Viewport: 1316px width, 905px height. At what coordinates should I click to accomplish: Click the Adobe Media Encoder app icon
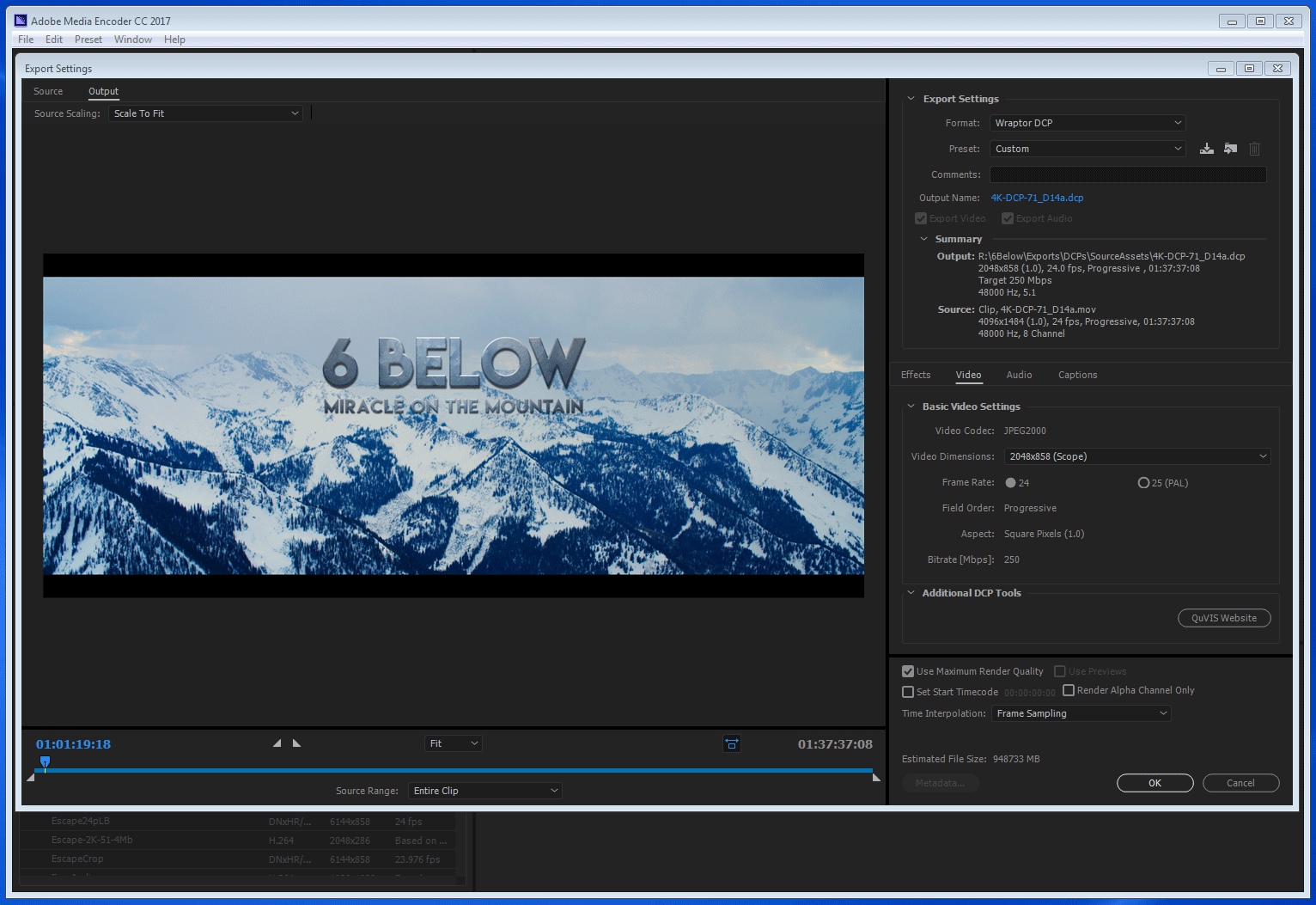(x=21, y=21)
